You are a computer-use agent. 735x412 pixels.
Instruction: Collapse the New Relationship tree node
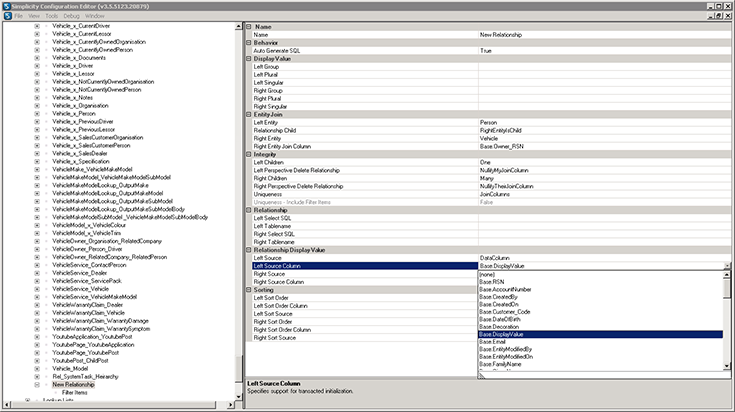(37, 385)
